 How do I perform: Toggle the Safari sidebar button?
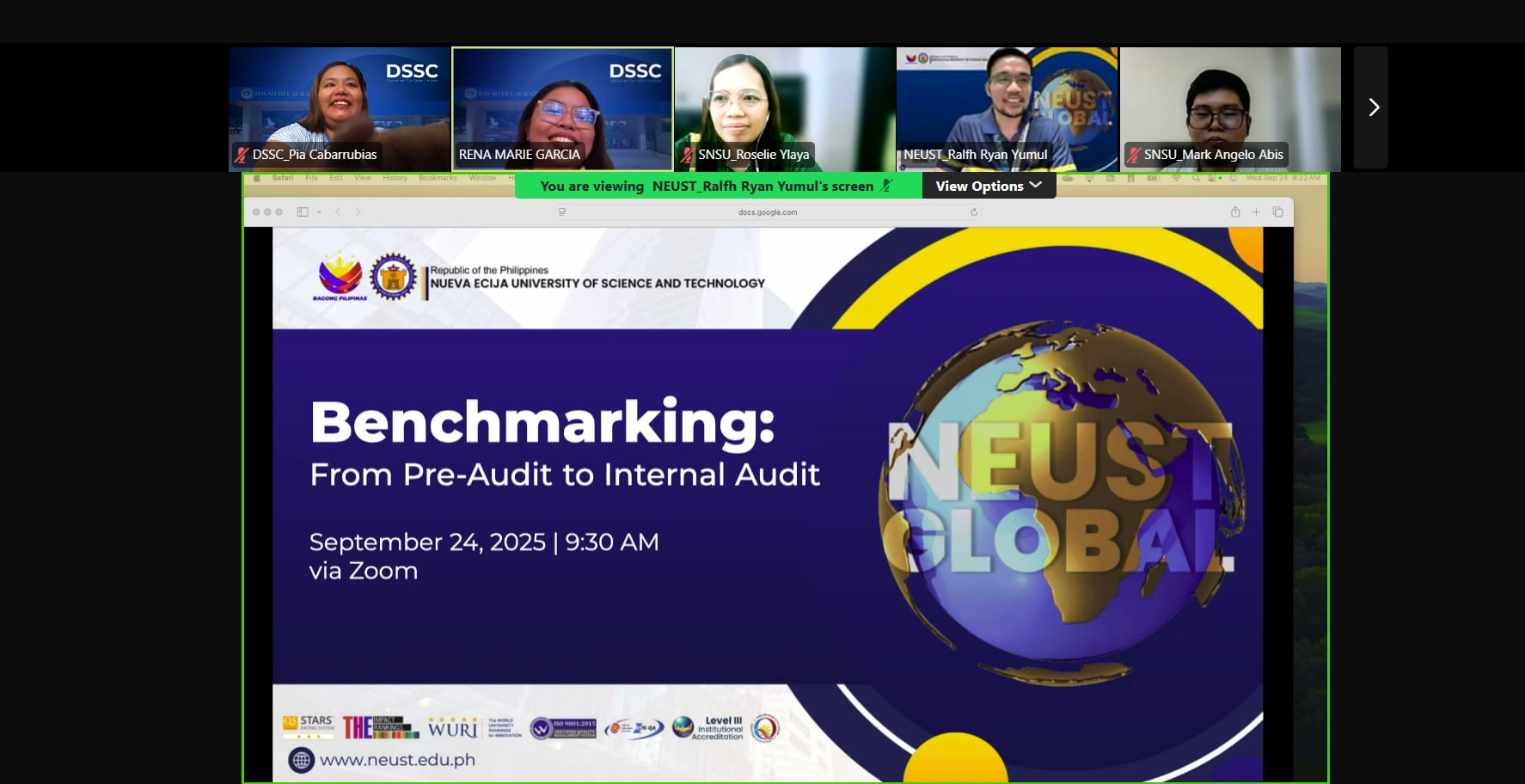click(x=303, y=211)
